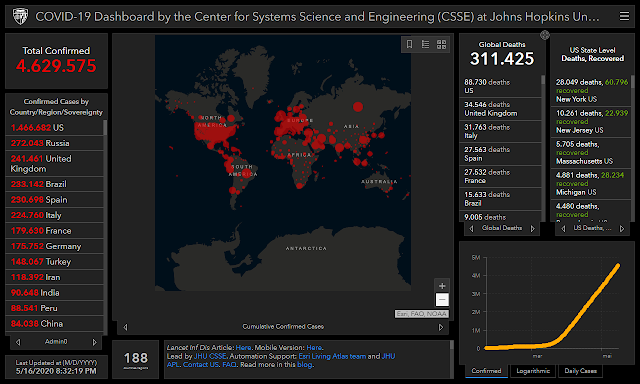This screenshot has height=384, width=640.
Task: Click the Global Deaths list scrollbar
Action: coord(543,80)
